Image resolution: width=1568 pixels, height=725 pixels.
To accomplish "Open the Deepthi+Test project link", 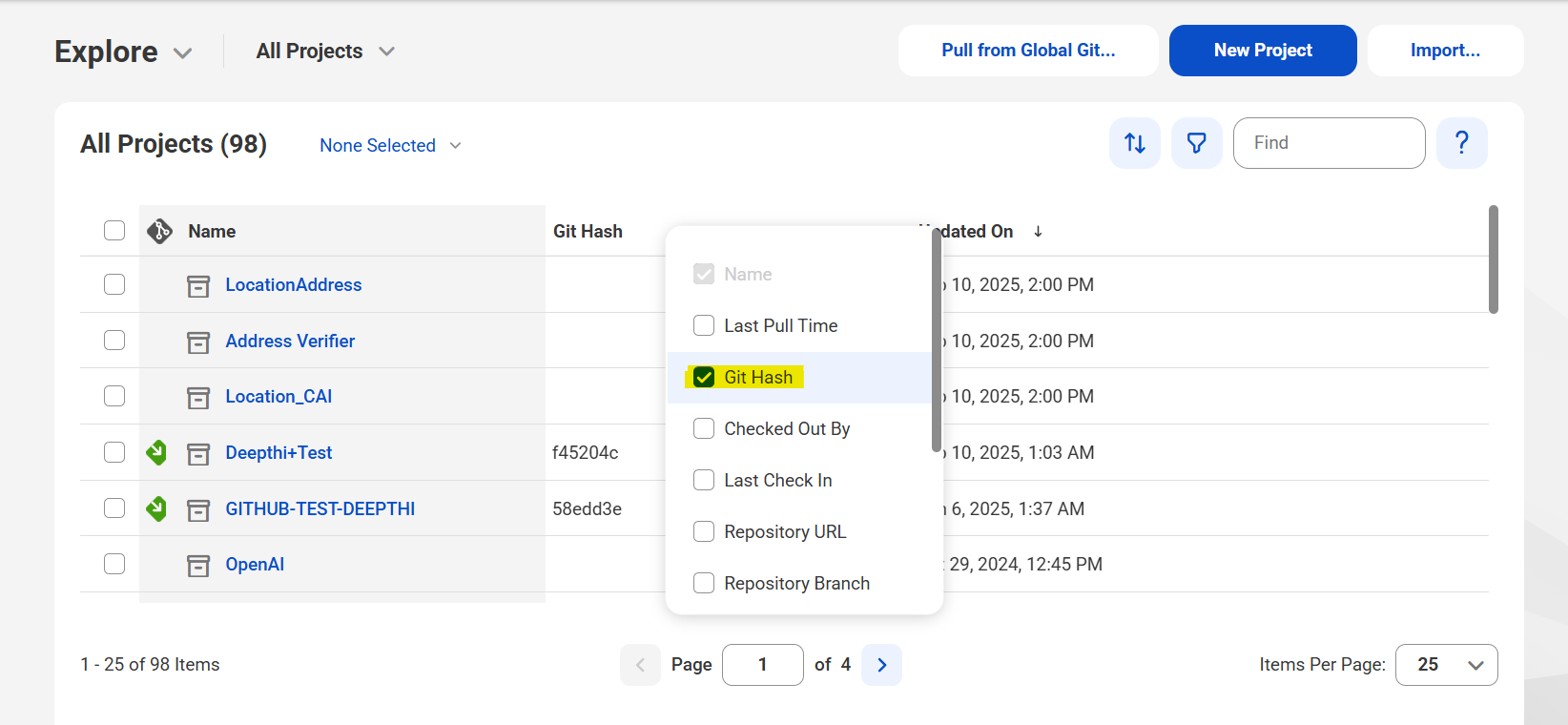I will pos(279,453).
